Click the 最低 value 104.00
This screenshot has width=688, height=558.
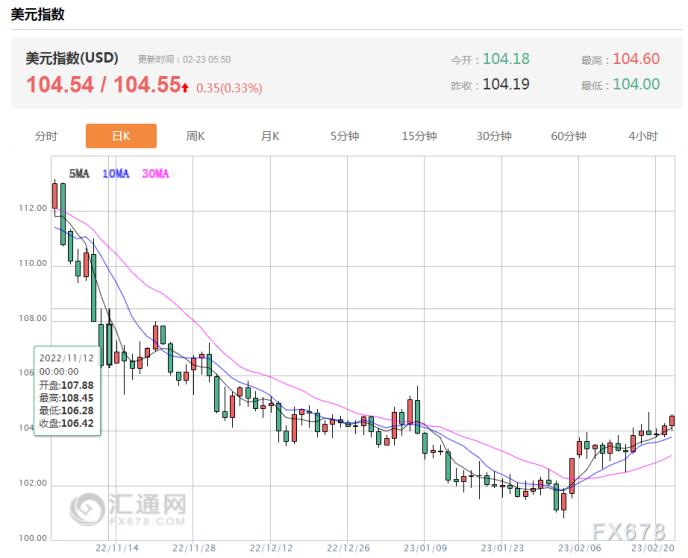pos(636,84)
